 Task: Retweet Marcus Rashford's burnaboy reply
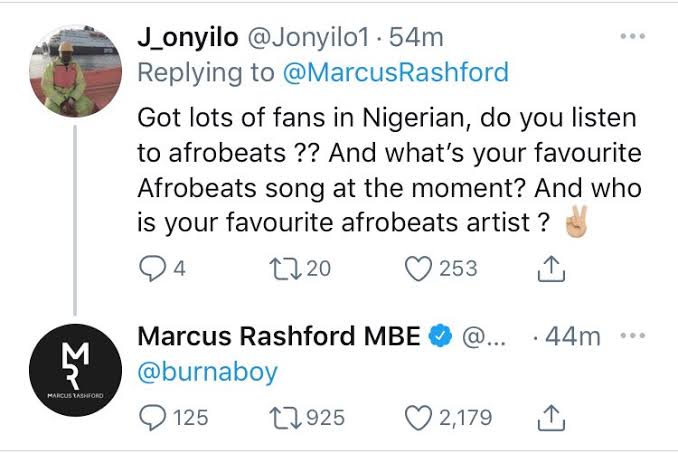click(285, 416)
